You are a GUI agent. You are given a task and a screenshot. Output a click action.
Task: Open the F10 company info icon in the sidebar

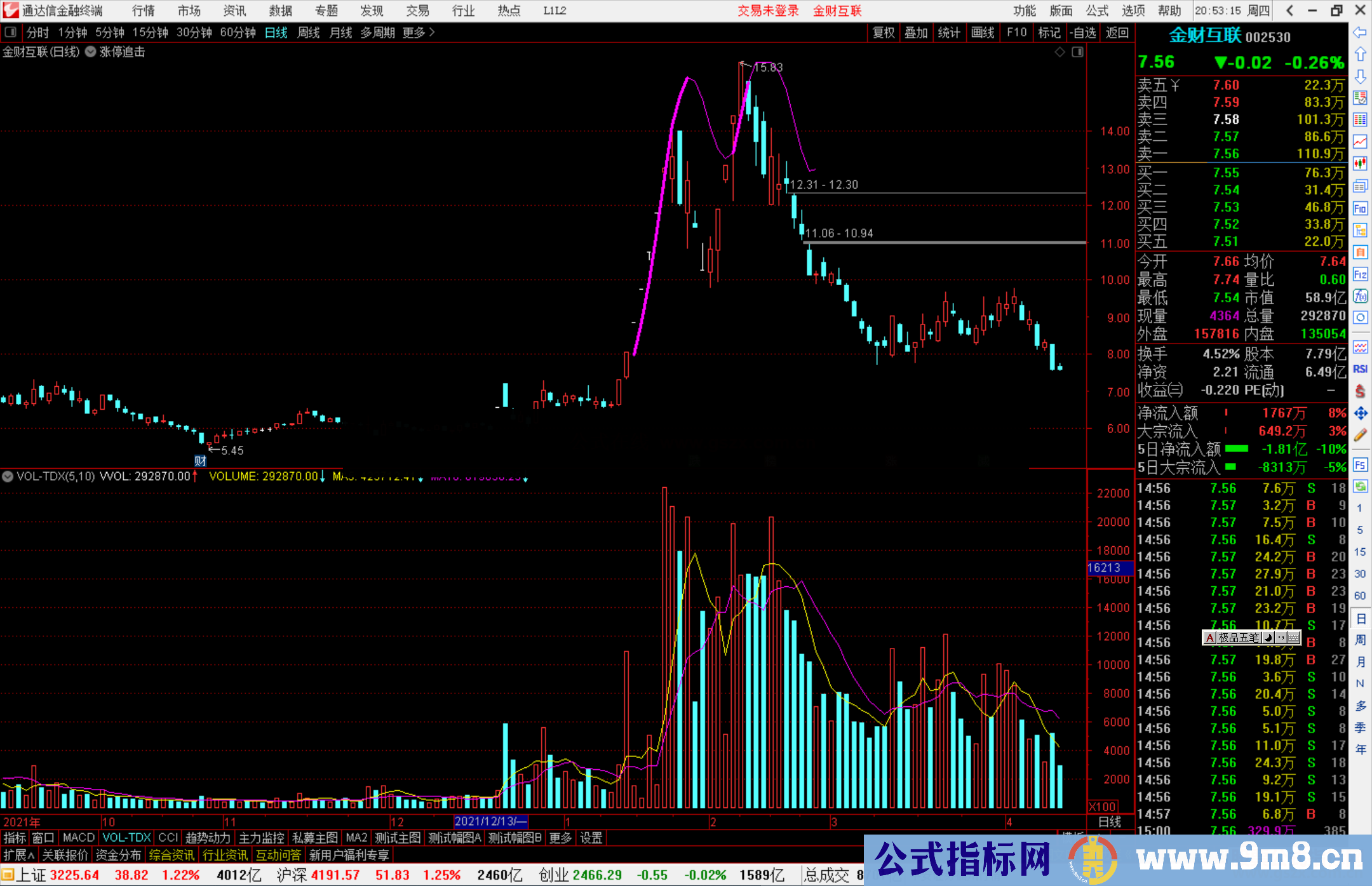tap(1360, 208)
